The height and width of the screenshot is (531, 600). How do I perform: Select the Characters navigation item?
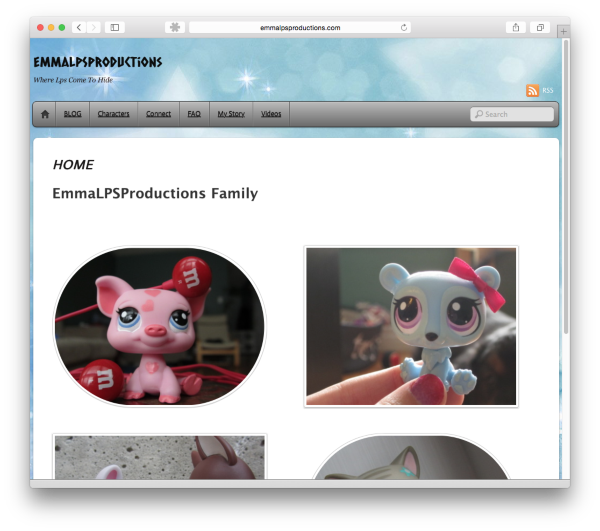point(113,114)
